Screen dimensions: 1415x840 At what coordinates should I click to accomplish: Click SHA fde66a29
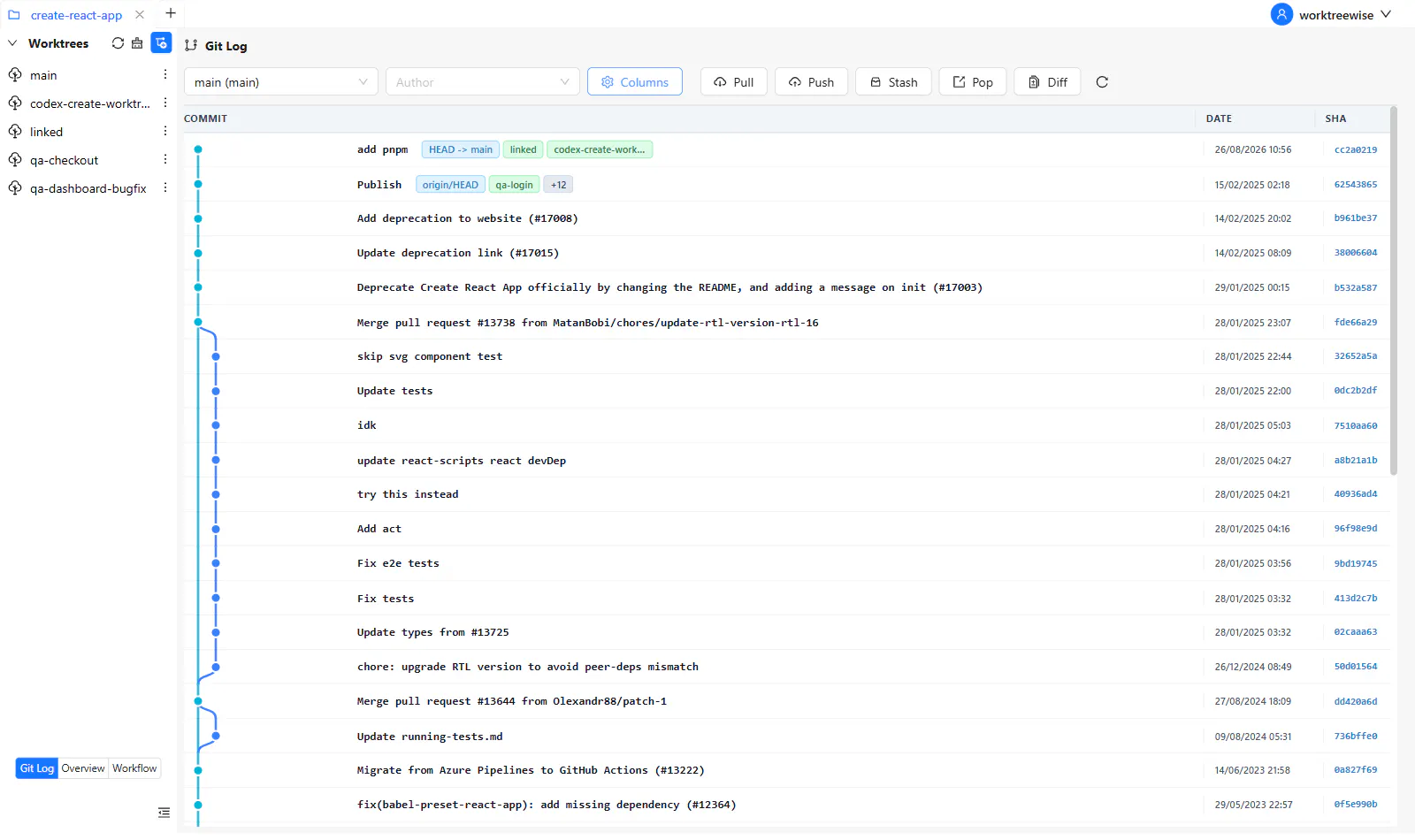(x=1355, y=323)
